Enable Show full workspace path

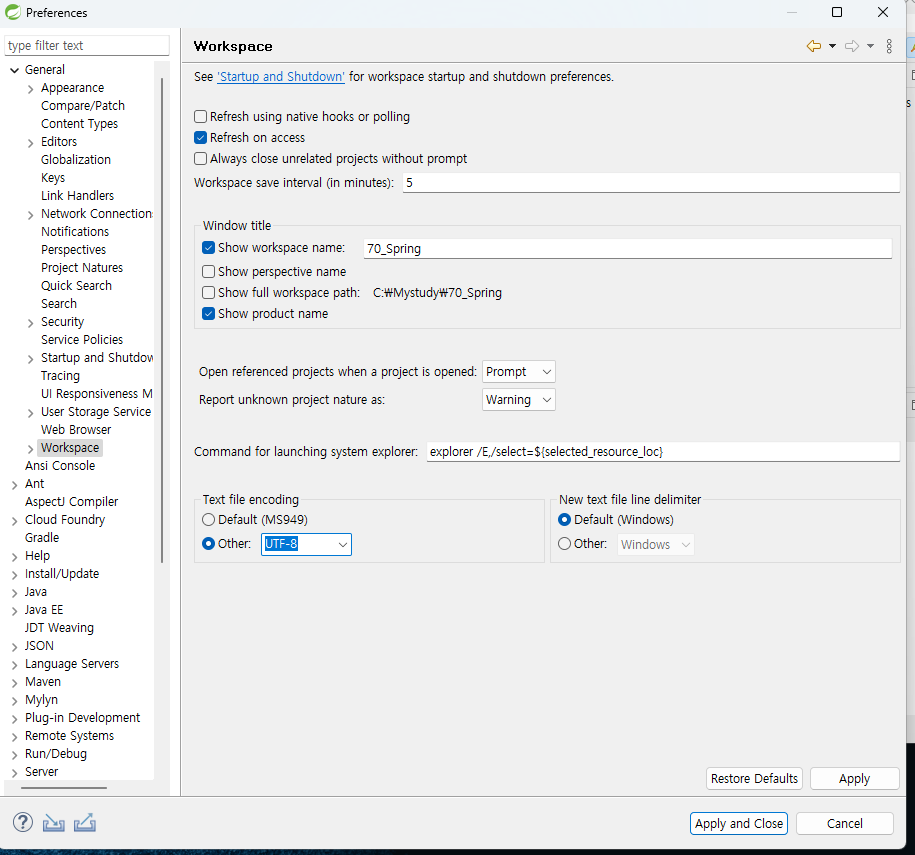[x=208, y=292]
